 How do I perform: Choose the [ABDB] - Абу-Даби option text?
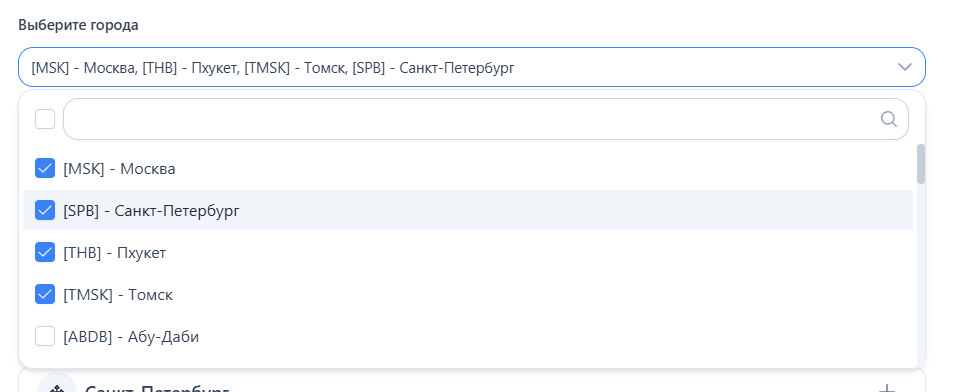[131, 337]
